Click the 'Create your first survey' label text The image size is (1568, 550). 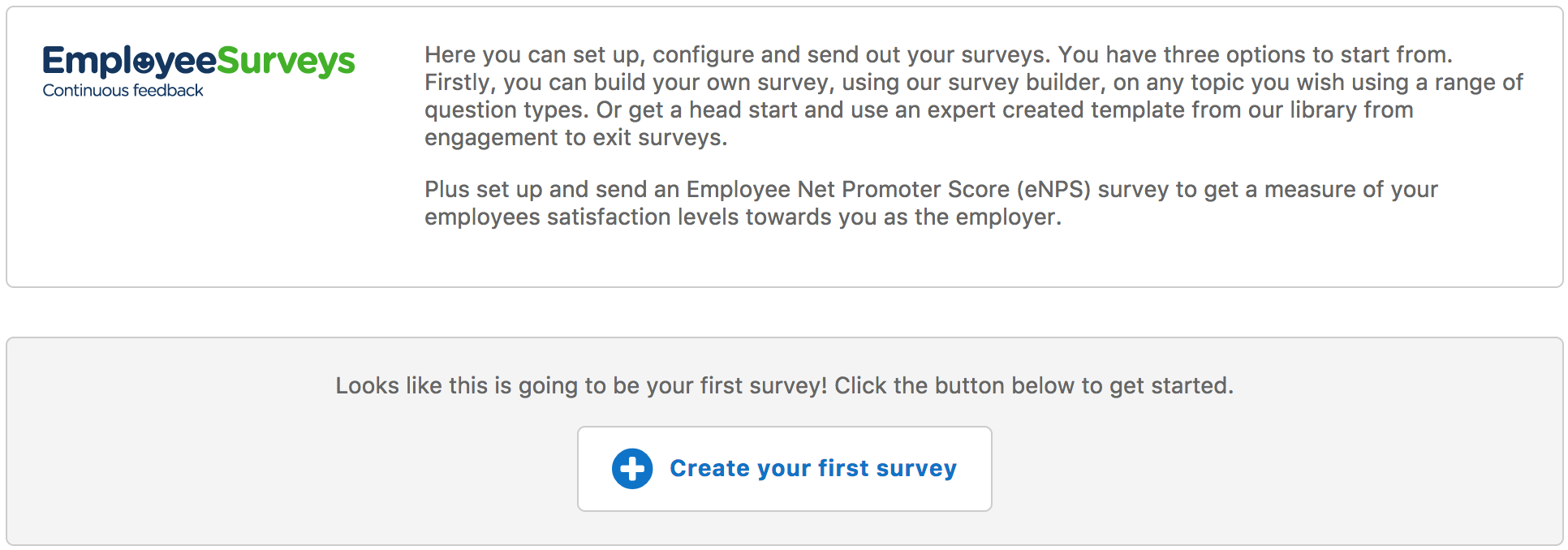[x=813, y=469]
